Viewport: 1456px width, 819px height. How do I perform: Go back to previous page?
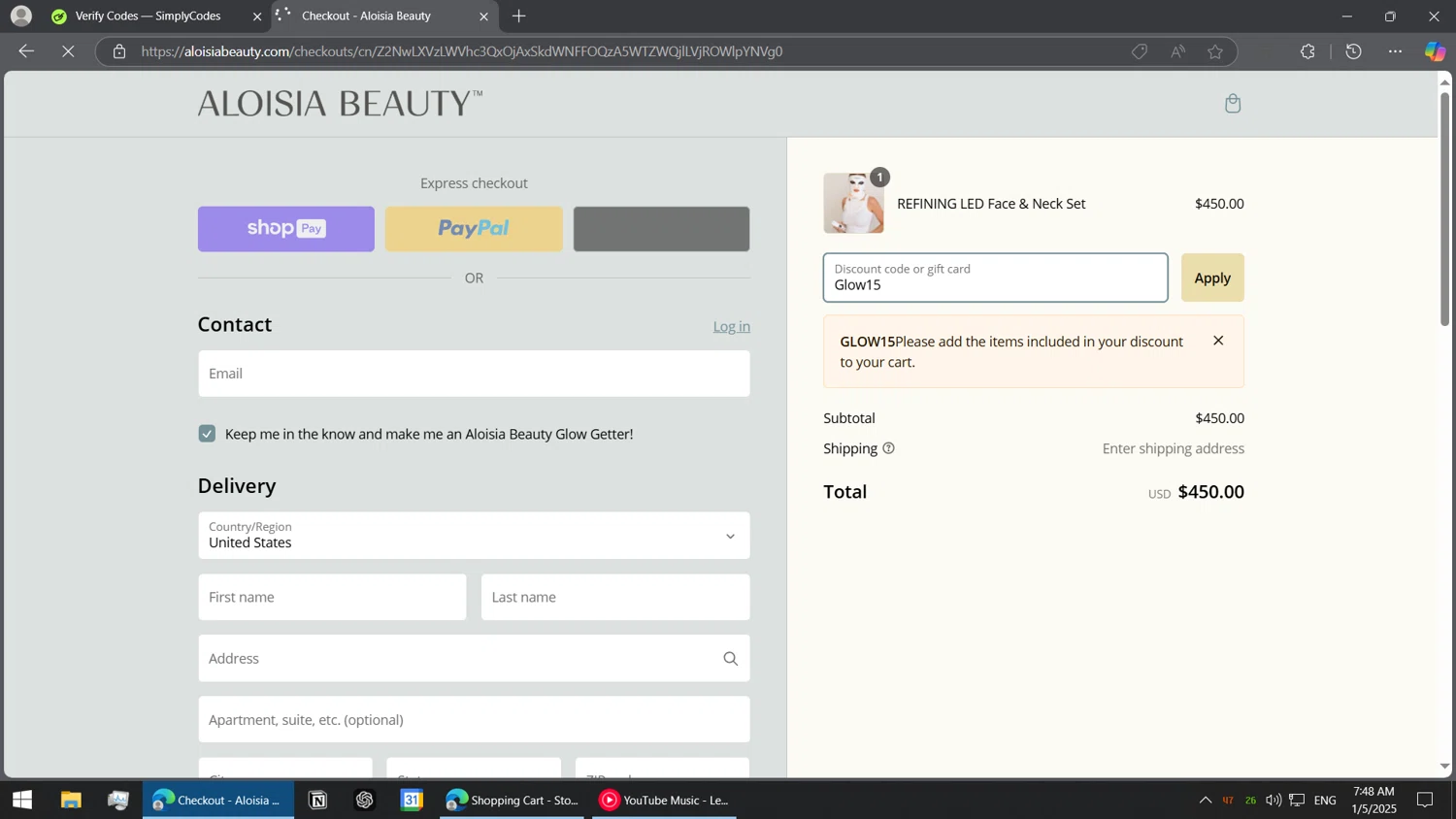coord(26,51)
